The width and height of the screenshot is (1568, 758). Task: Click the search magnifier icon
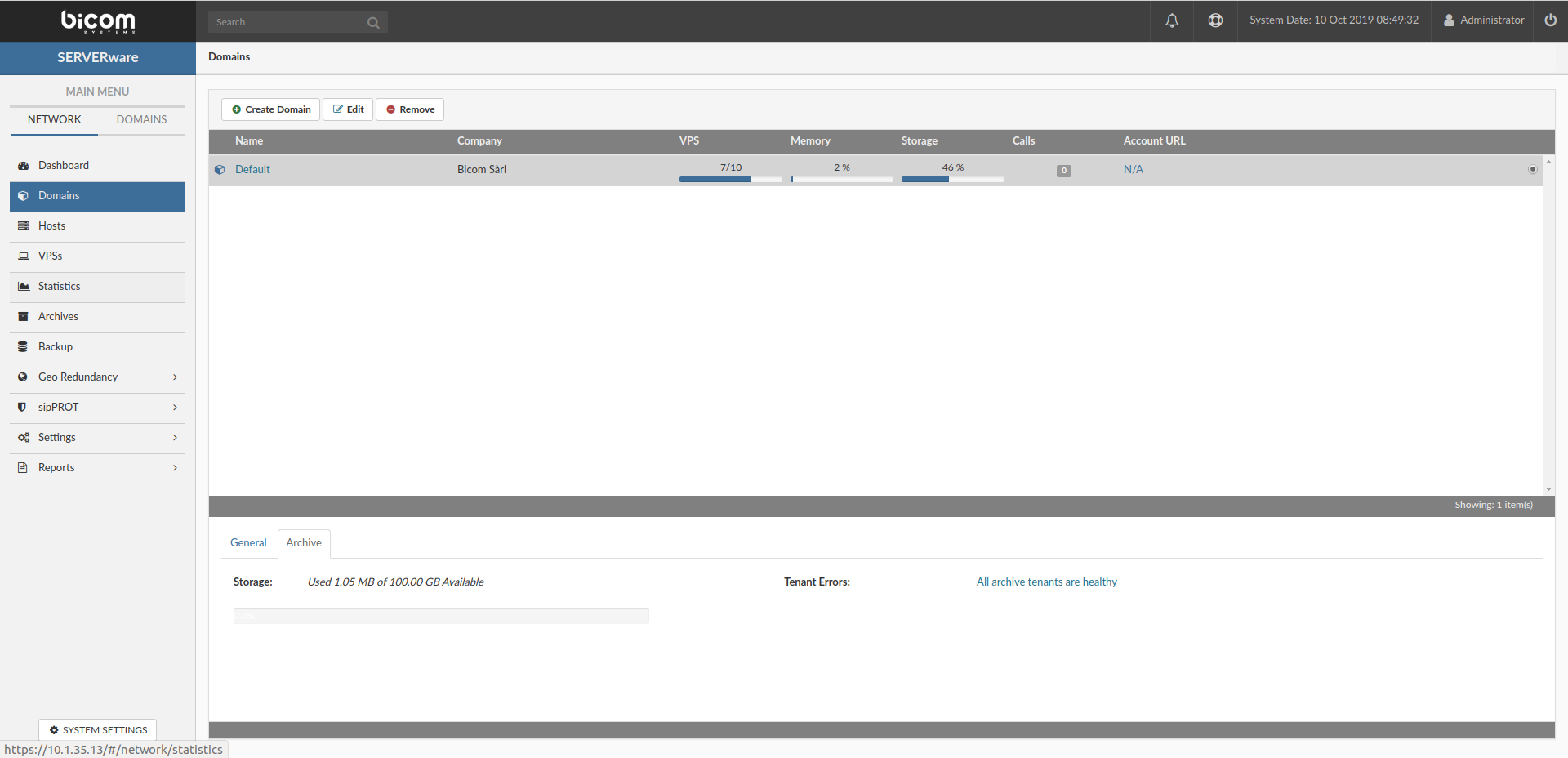(x=373, y=23)
